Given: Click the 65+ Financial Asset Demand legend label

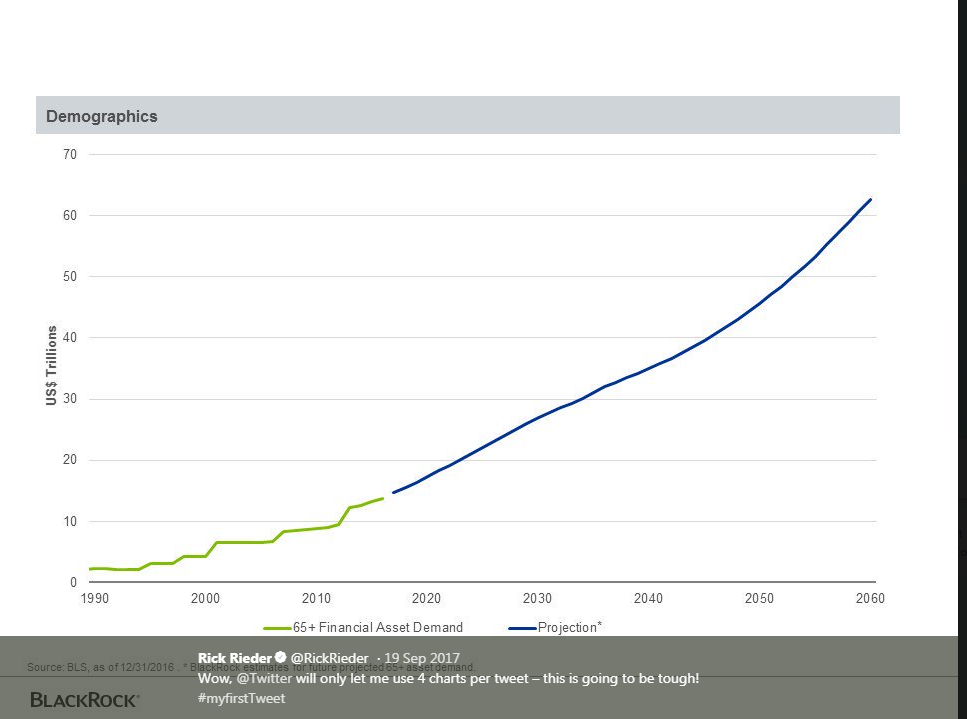Looking at the screenshot, I should tap(377, 627).
